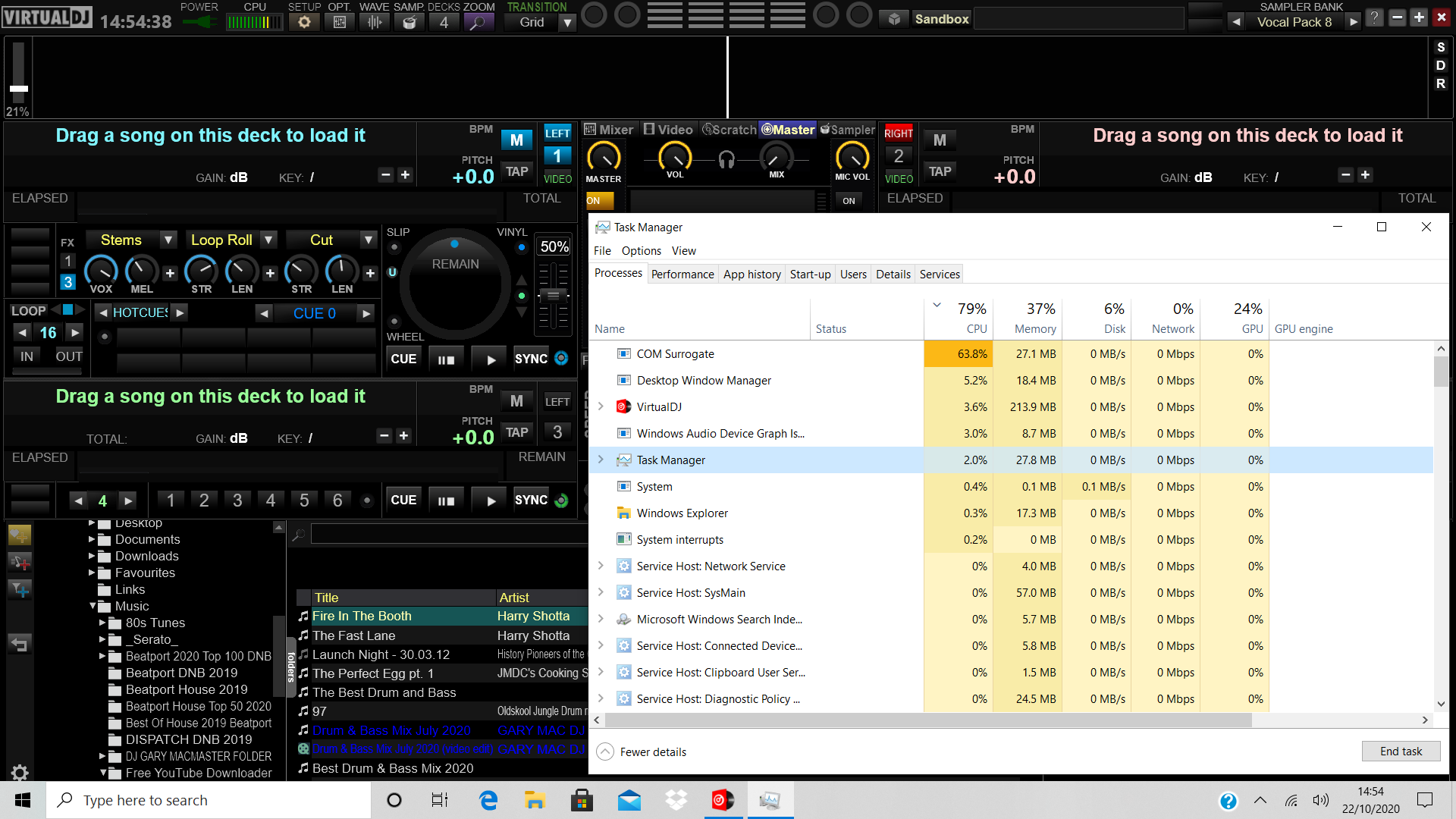
Task: Toggle the SLIP mode indicator
Action: coord(394,247)
